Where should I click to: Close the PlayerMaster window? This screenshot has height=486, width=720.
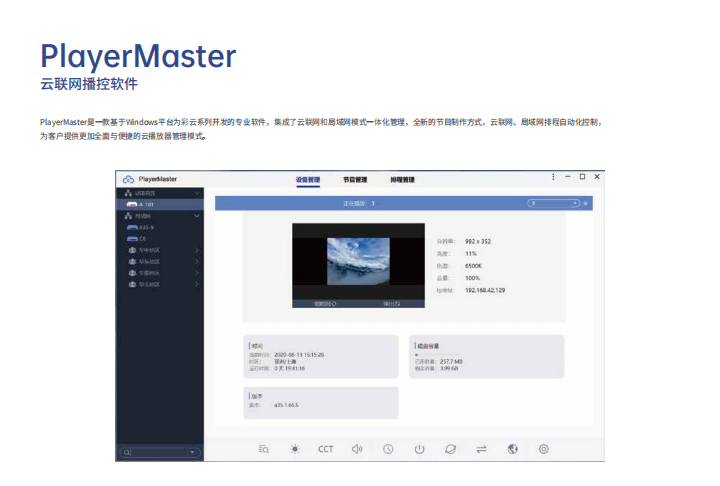[597, 176]
